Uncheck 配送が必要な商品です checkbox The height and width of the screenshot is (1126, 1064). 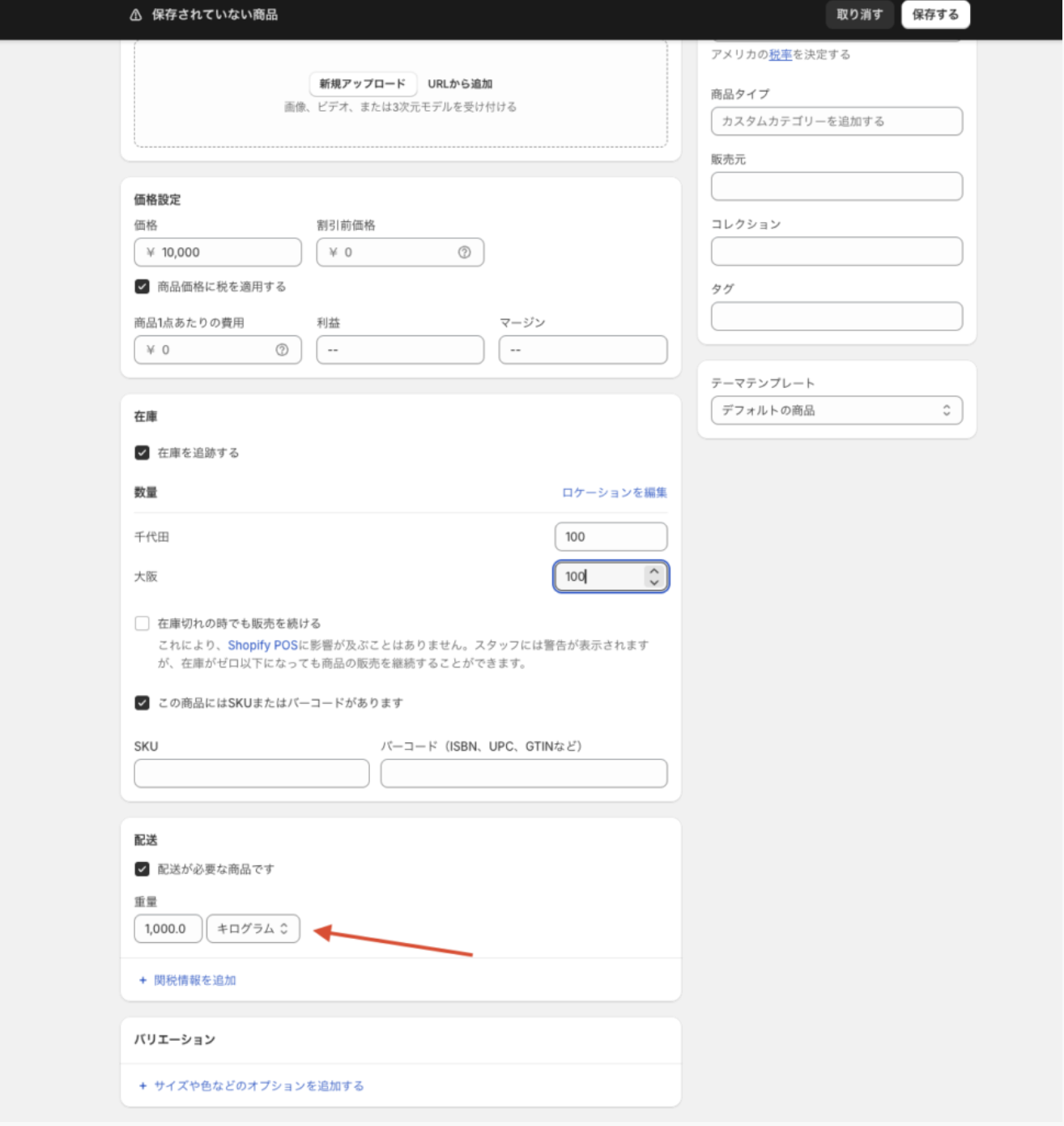point(143,869)
